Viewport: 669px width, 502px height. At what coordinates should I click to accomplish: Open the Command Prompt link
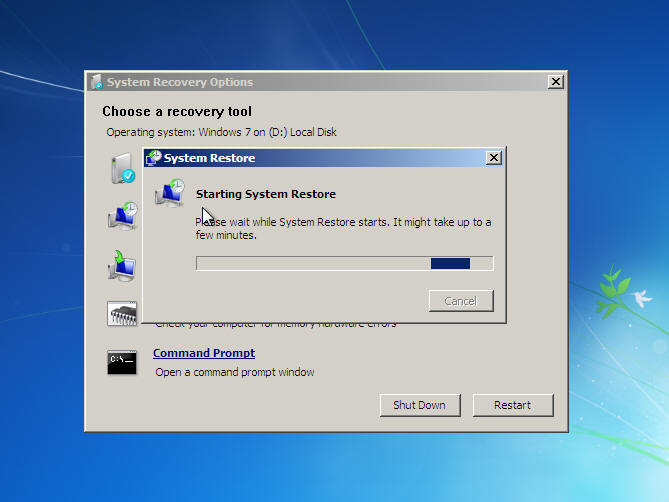203,353
